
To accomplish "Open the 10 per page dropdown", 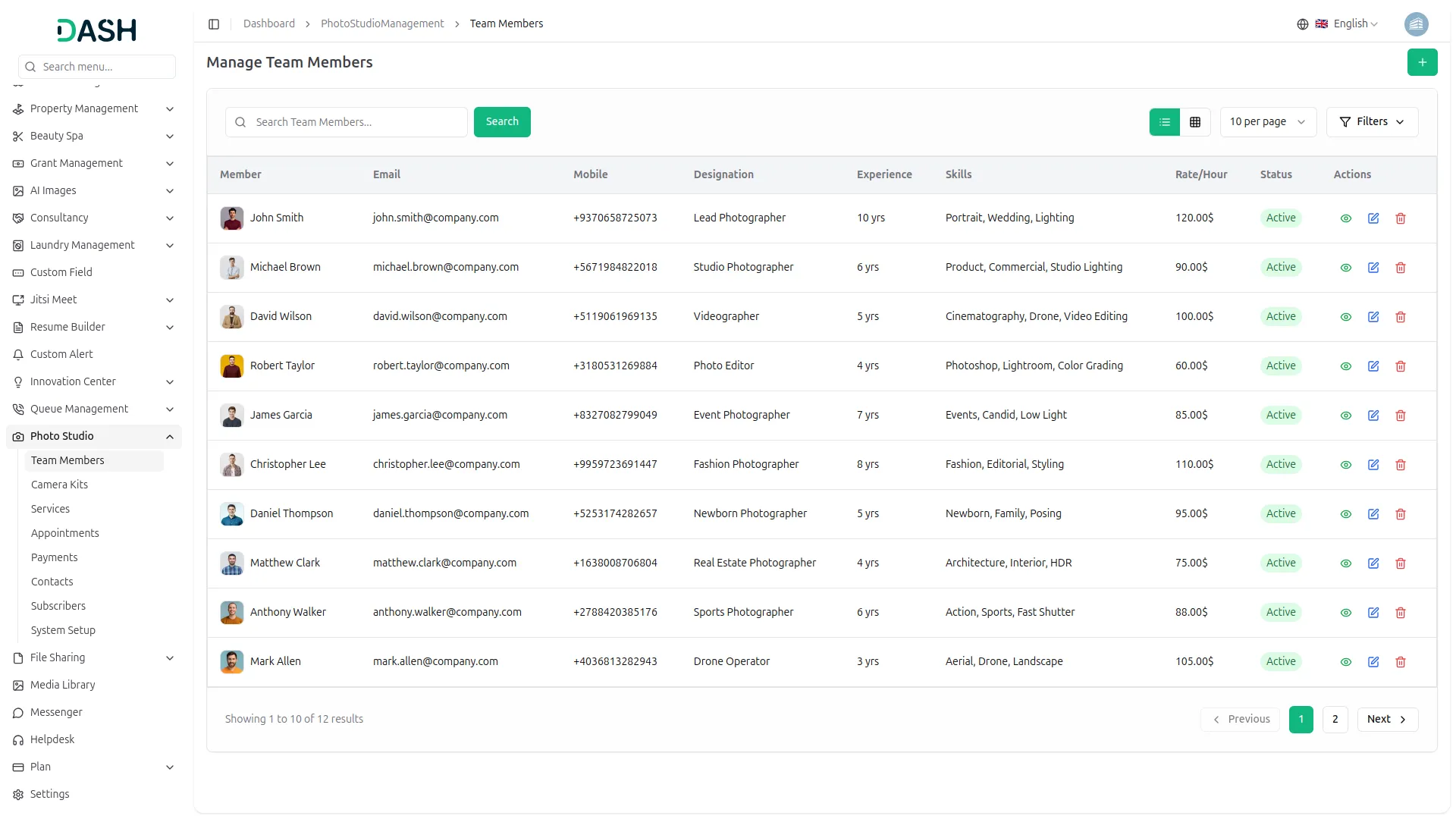I will click(1267, 122).
